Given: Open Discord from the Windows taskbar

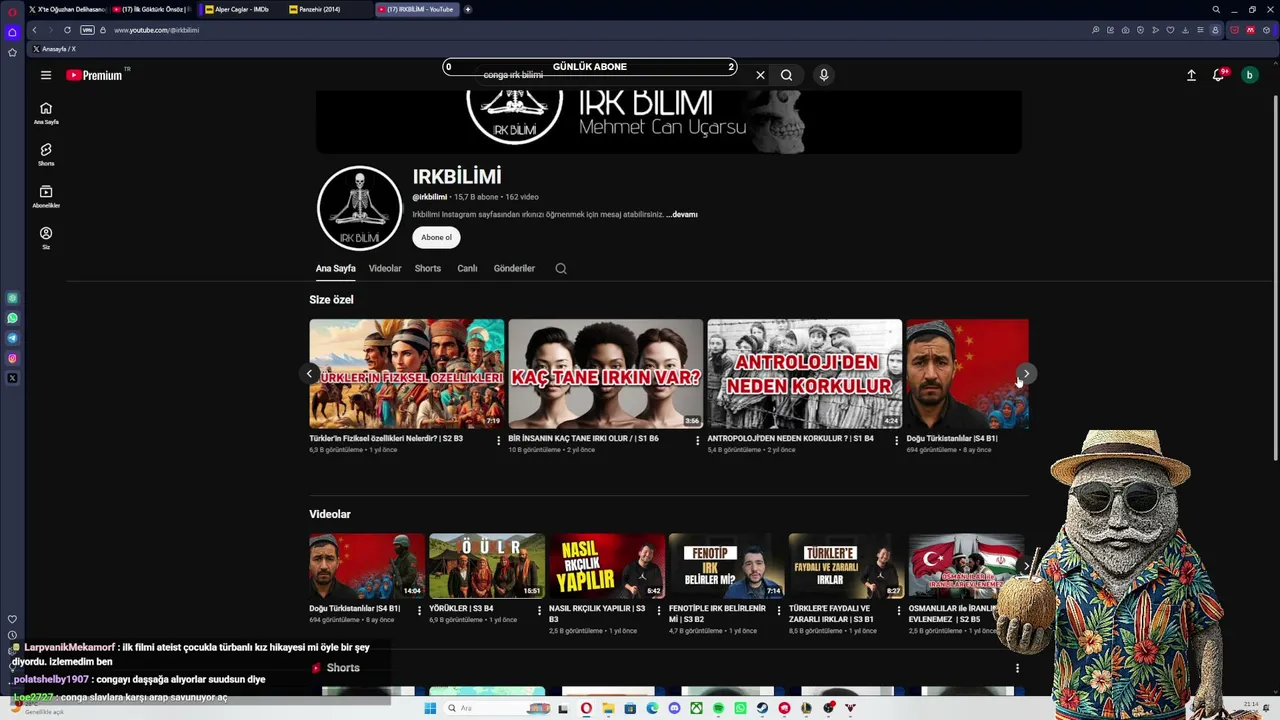Looking at the screenshot, I should point(674,708).
